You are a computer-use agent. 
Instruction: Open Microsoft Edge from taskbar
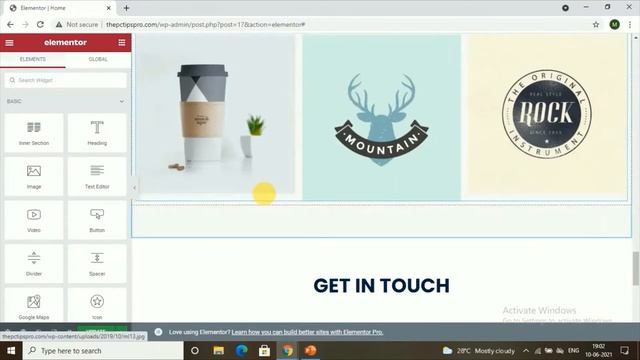tap(241, 351)
